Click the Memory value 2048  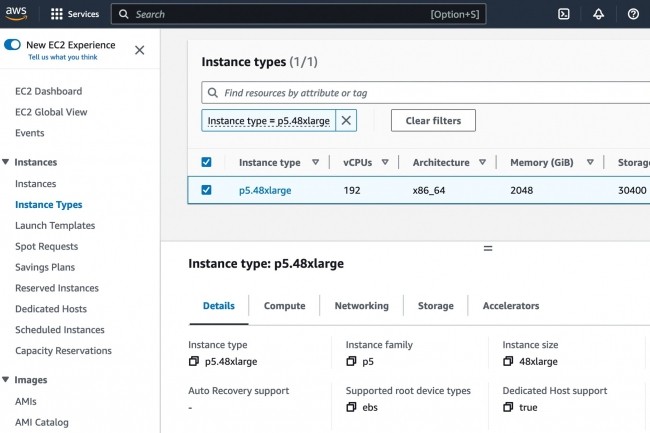[x=521, y=190]
